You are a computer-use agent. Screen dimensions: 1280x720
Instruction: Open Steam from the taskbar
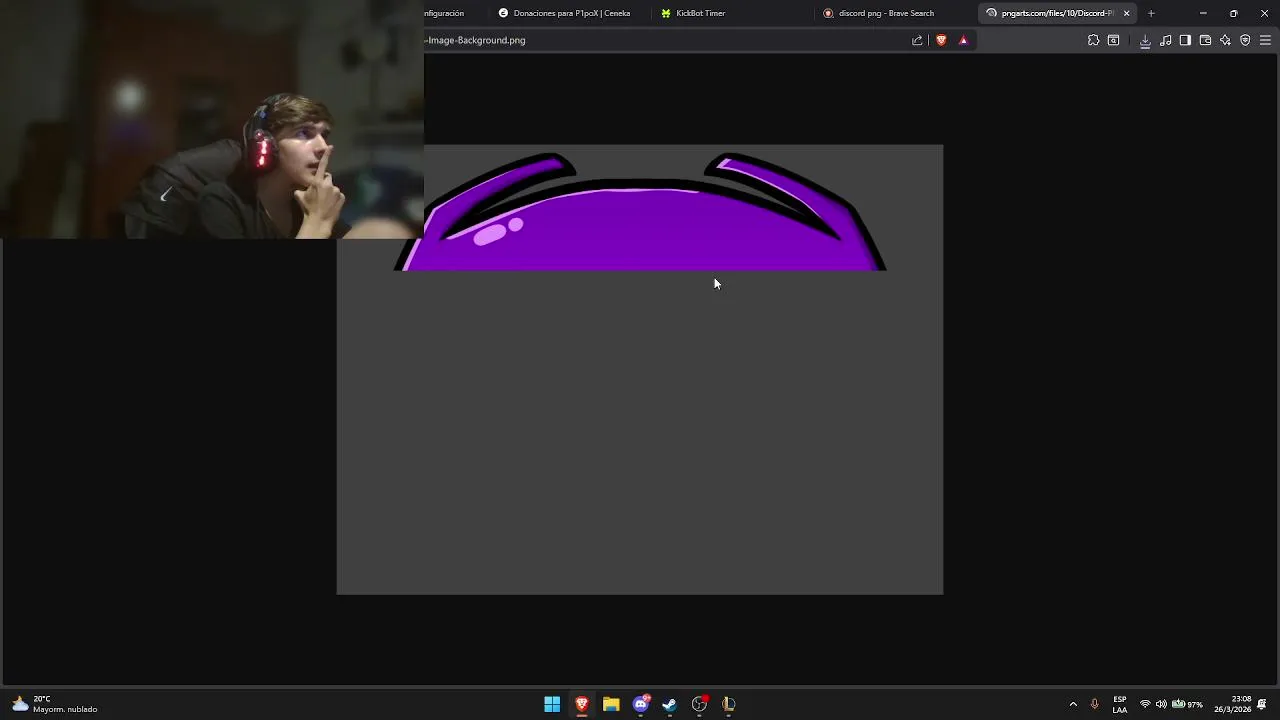670,704
